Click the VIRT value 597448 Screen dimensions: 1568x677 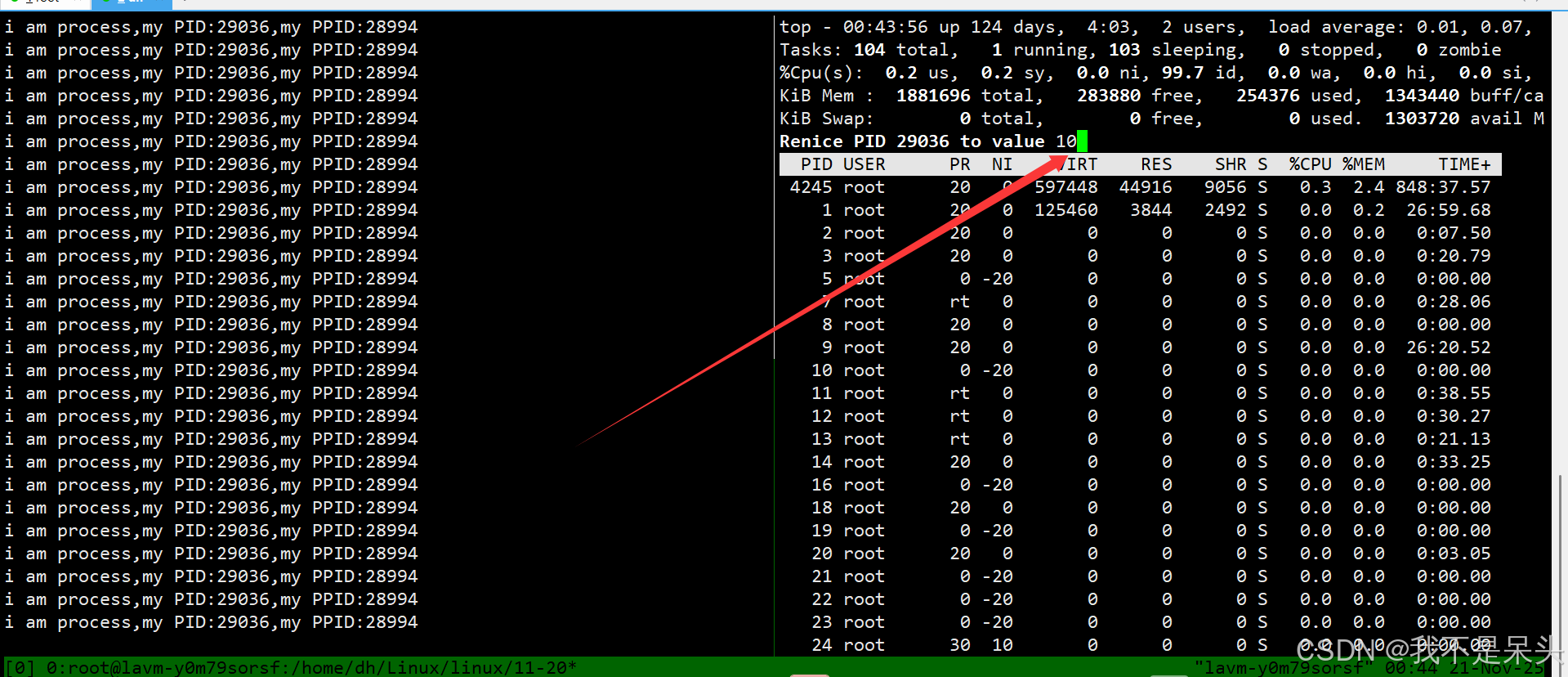click(1066, 187)
